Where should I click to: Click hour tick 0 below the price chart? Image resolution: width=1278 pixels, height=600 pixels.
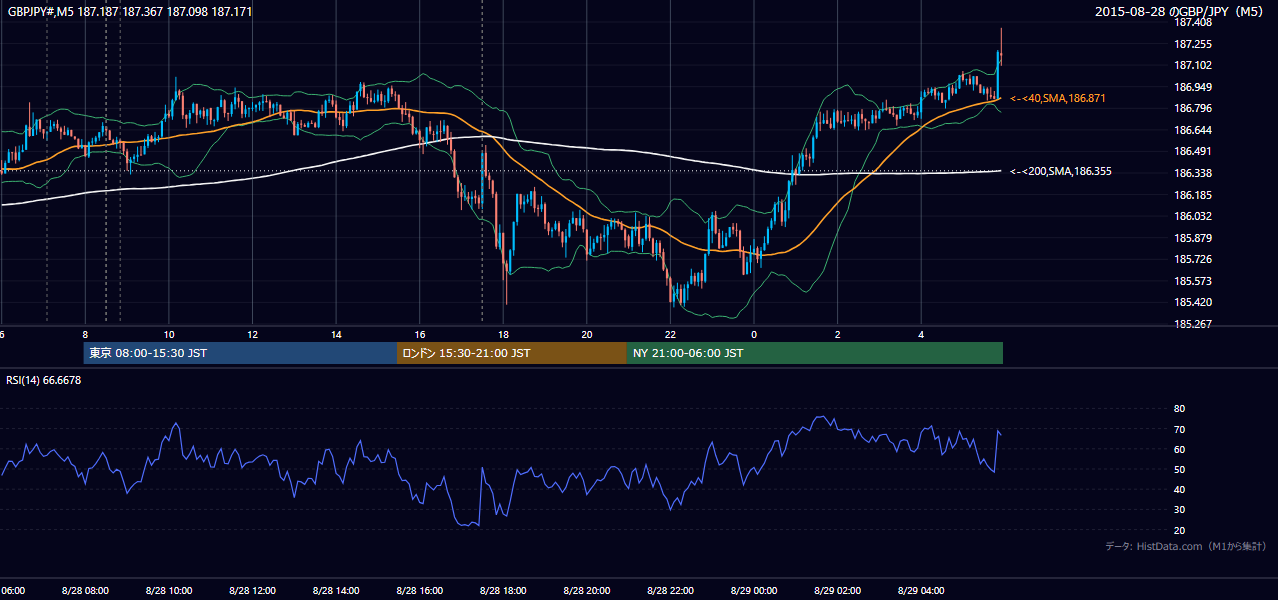click(754, 334)
